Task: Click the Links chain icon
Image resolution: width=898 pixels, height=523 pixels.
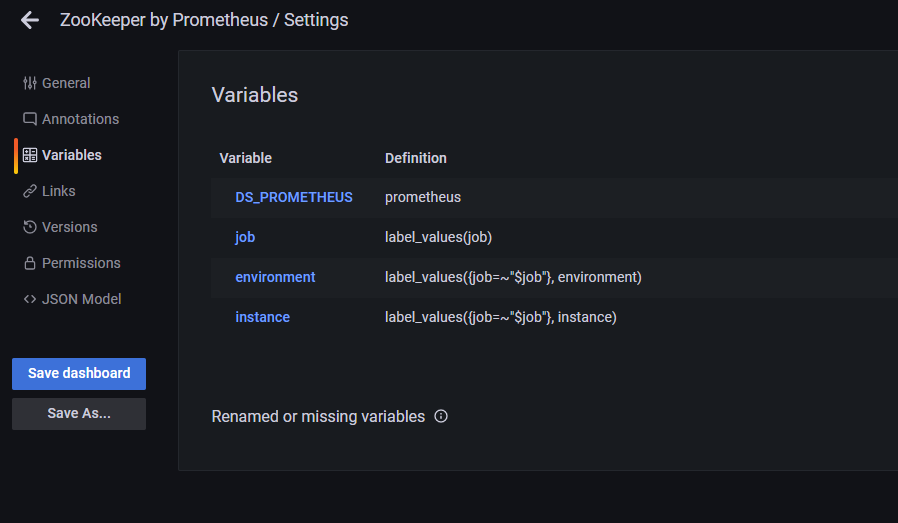Action: (x=30, y=191)
